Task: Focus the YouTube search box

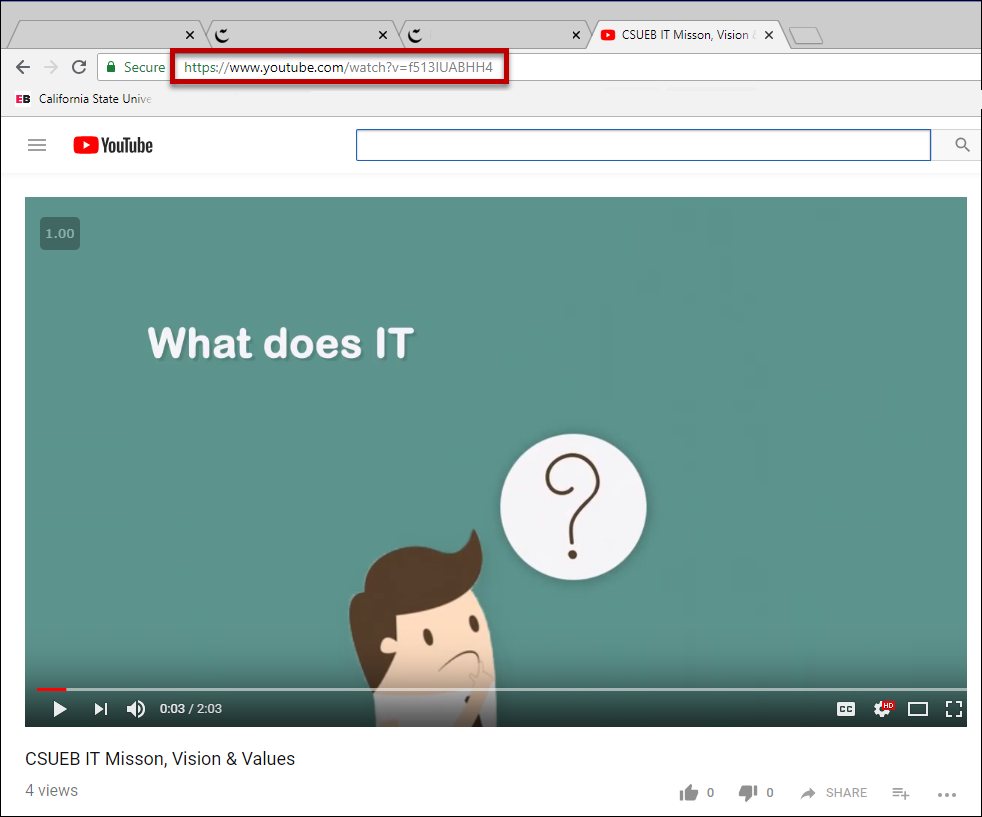Action: coord(643,145)
